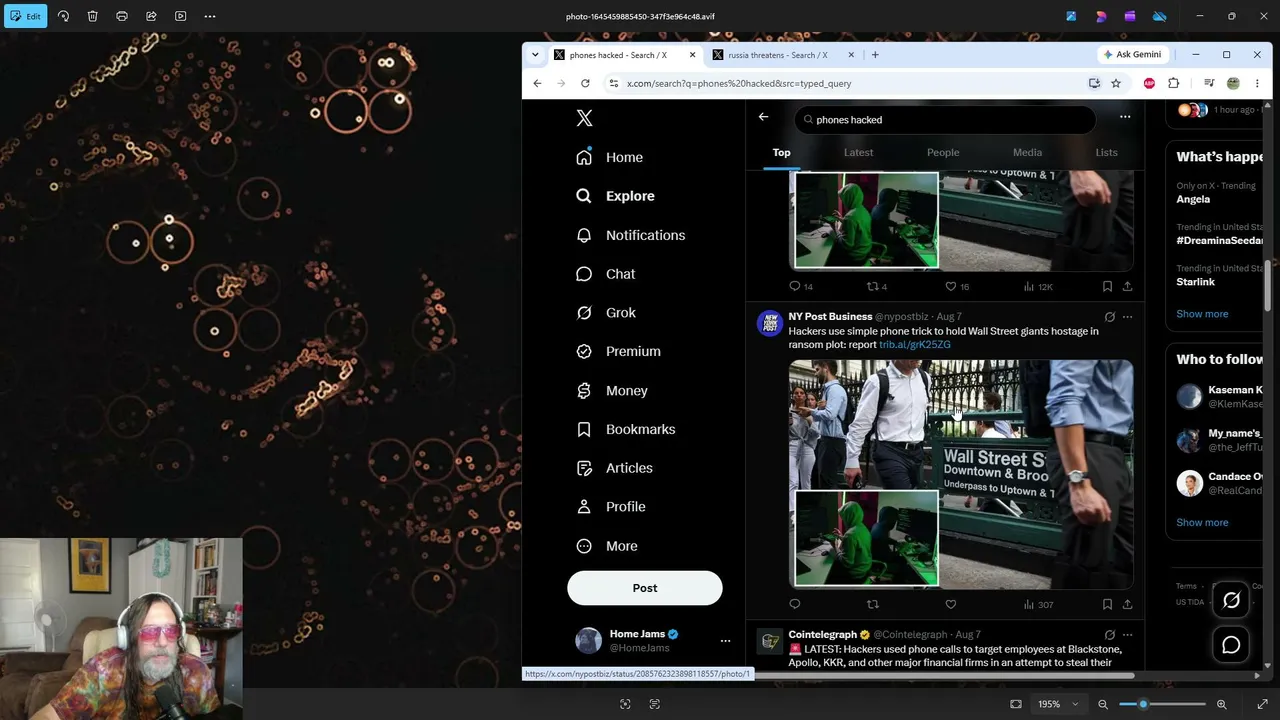Select the People search tab
Viewport: 1280px width, 720px height.
(943, 153)
